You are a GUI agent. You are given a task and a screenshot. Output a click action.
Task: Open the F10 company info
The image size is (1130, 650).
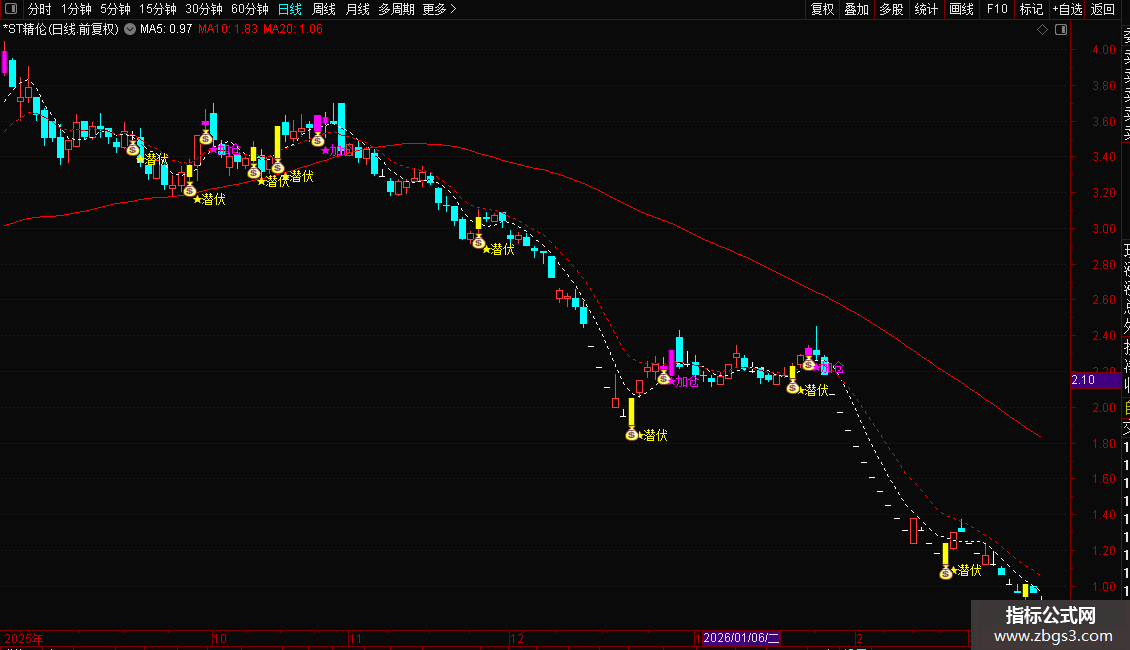tap(997, 9)
